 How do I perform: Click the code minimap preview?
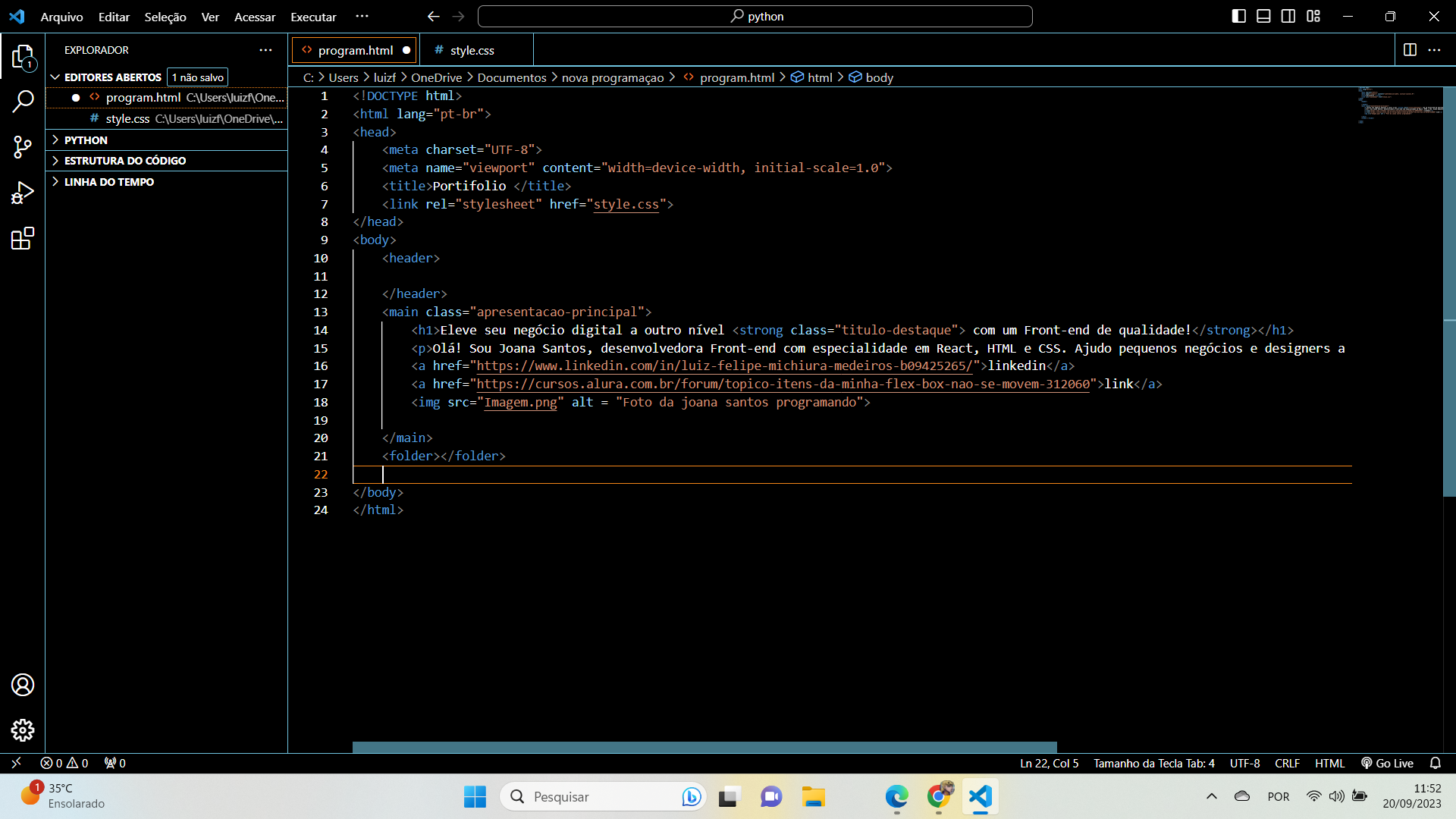coord(1400,105)
